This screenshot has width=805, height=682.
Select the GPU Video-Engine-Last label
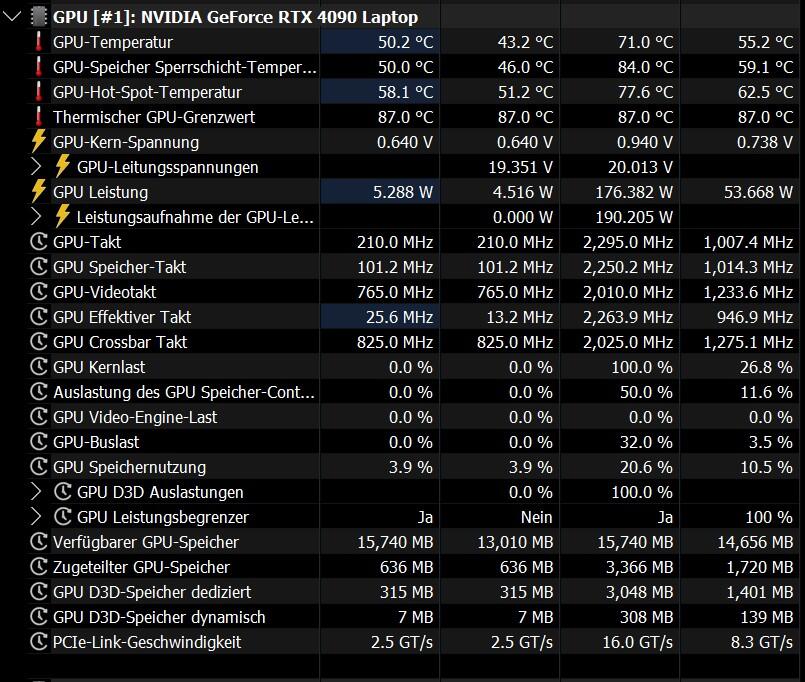point(135,418)
